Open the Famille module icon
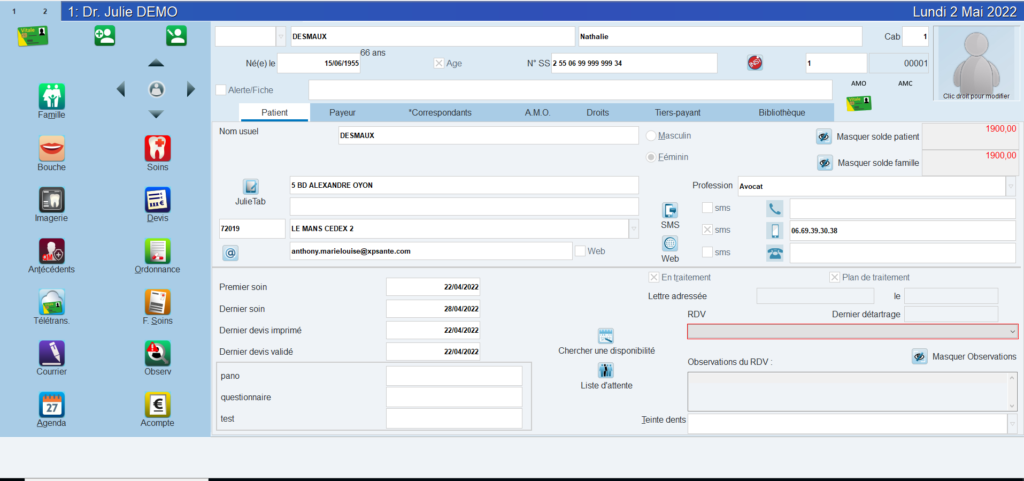The image size is (1024, 481). click(x=51, y=96)
